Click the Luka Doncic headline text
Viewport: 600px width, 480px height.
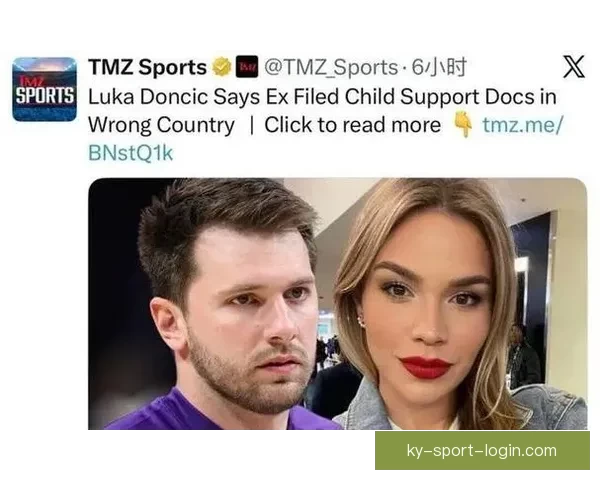click(x=322, y=96)
